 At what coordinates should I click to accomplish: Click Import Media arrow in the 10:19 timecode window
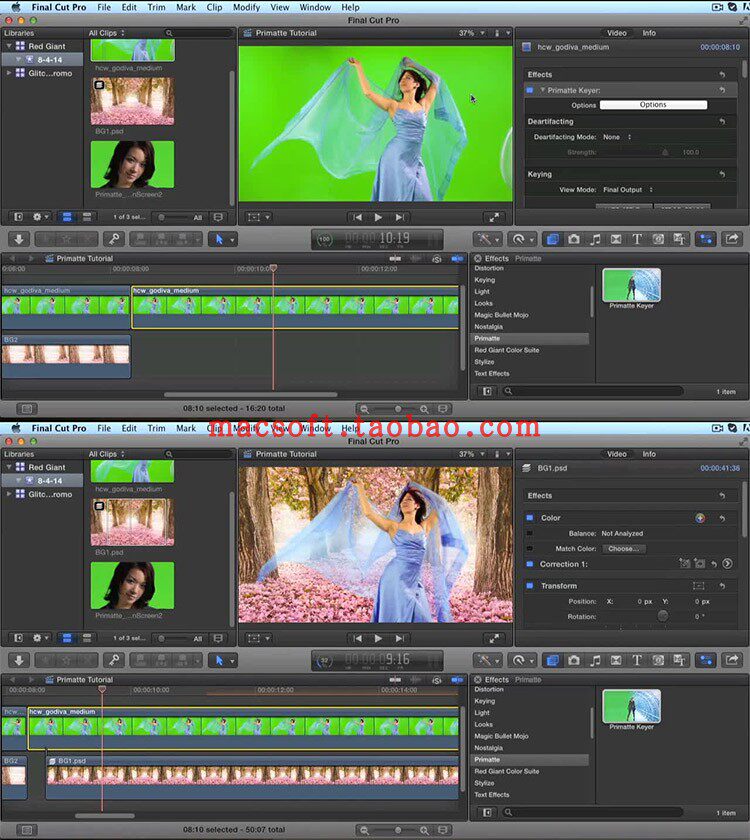coord(19,239)
